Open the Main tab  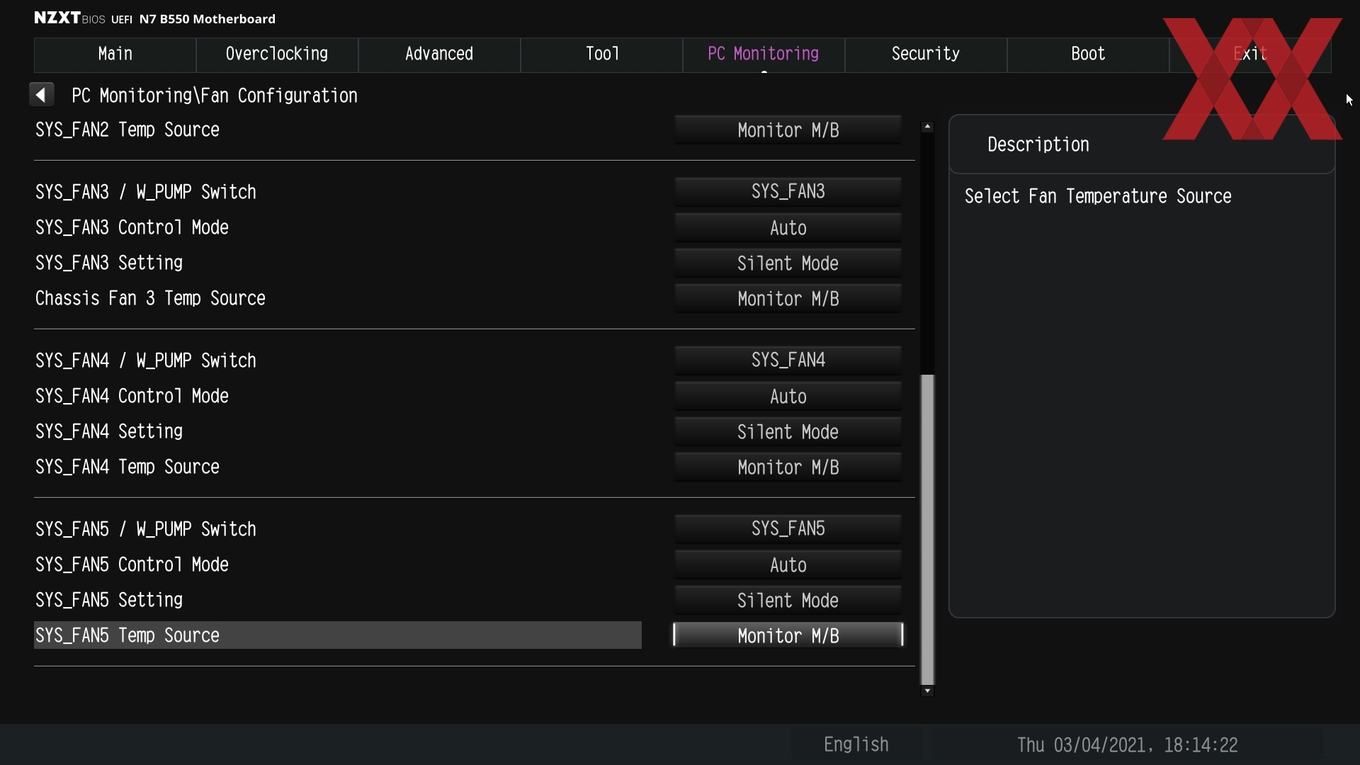click(x=115, y=54)
